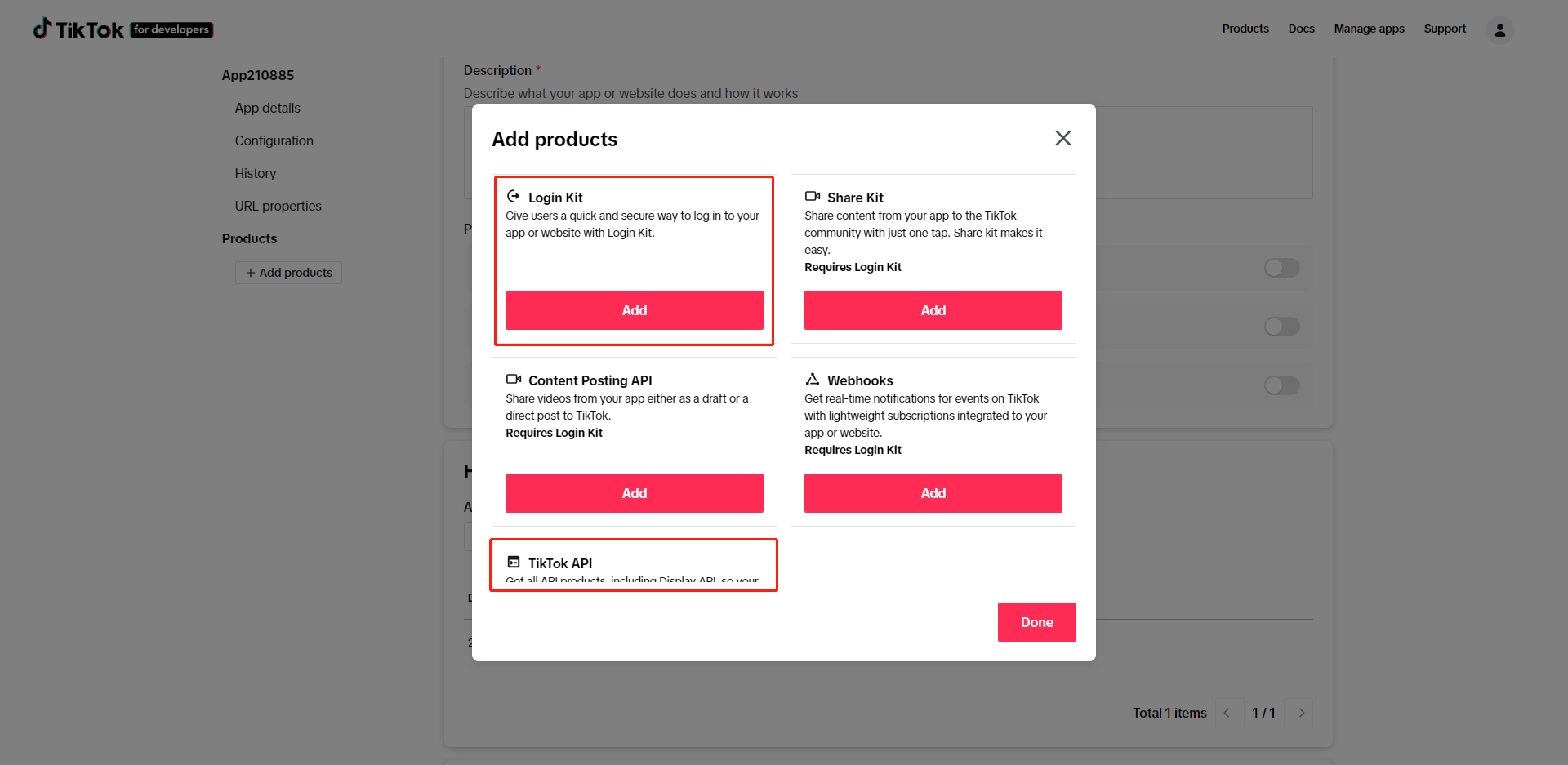
Task: Open the user profile avatar icon
Action: (x=1499, y=29)
